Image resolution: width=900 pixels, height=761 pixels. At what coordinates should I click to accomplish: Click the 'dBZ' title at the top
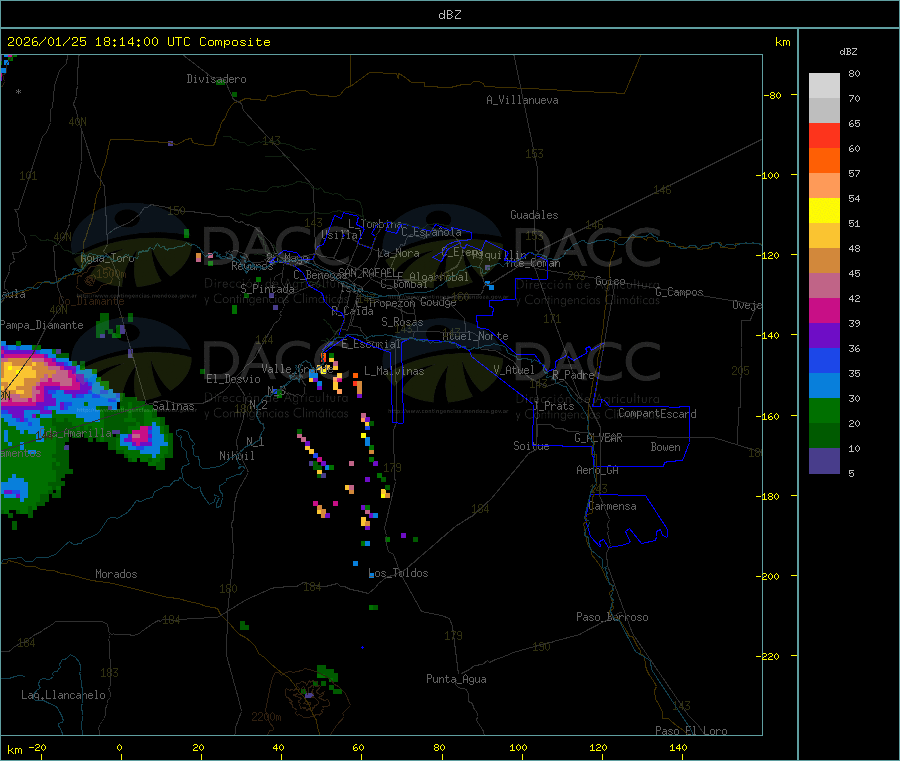(x=449, y=15)
